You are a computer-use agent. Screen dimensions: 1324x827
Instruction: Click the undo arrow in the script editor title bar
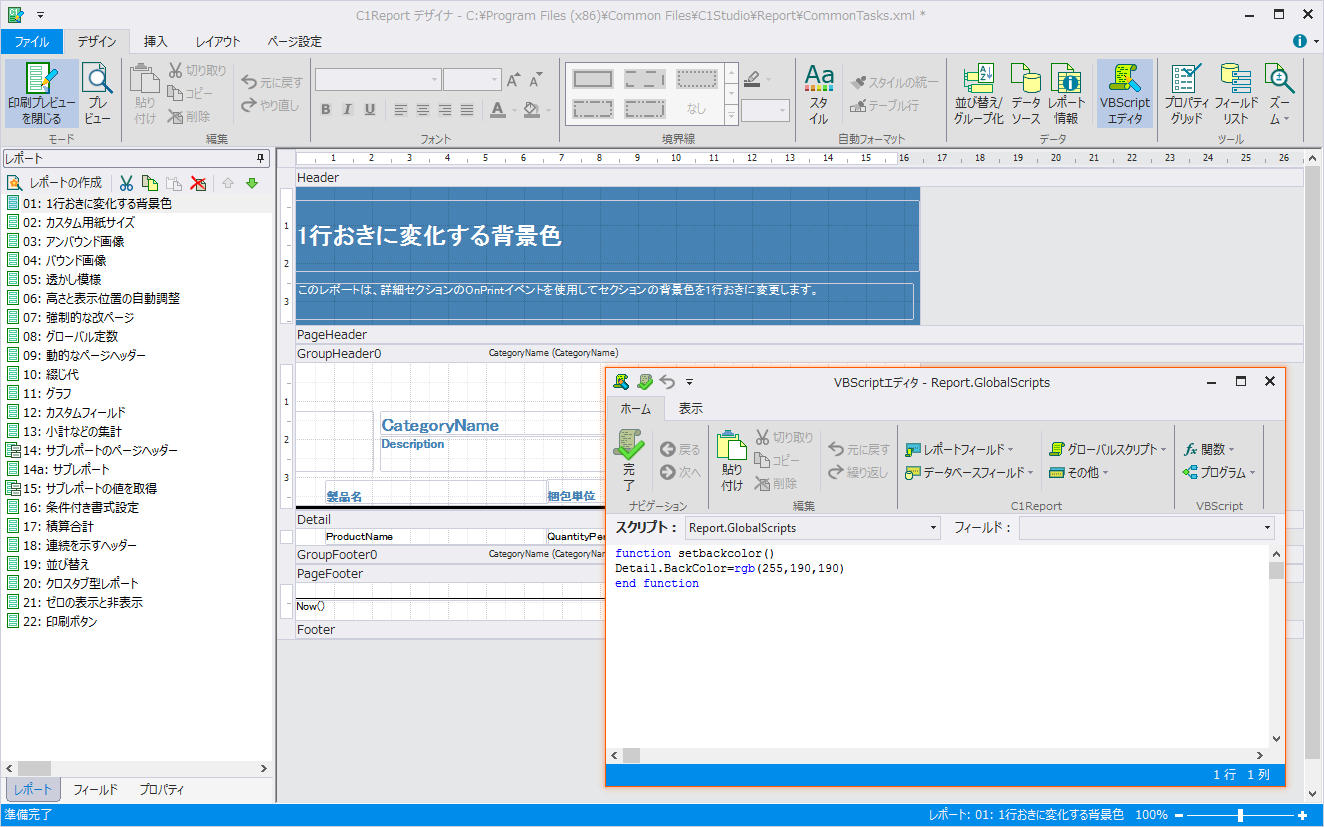pyautogui.click(x=667, y=382)
